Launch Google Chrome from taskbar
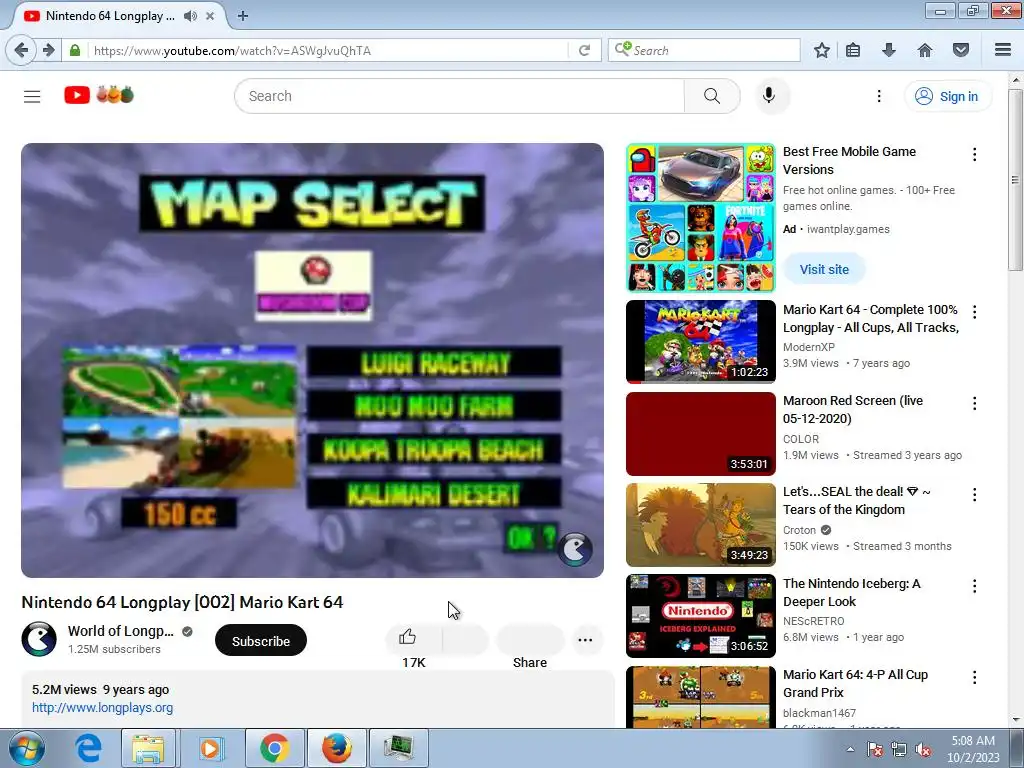 [x=275, y=748]
